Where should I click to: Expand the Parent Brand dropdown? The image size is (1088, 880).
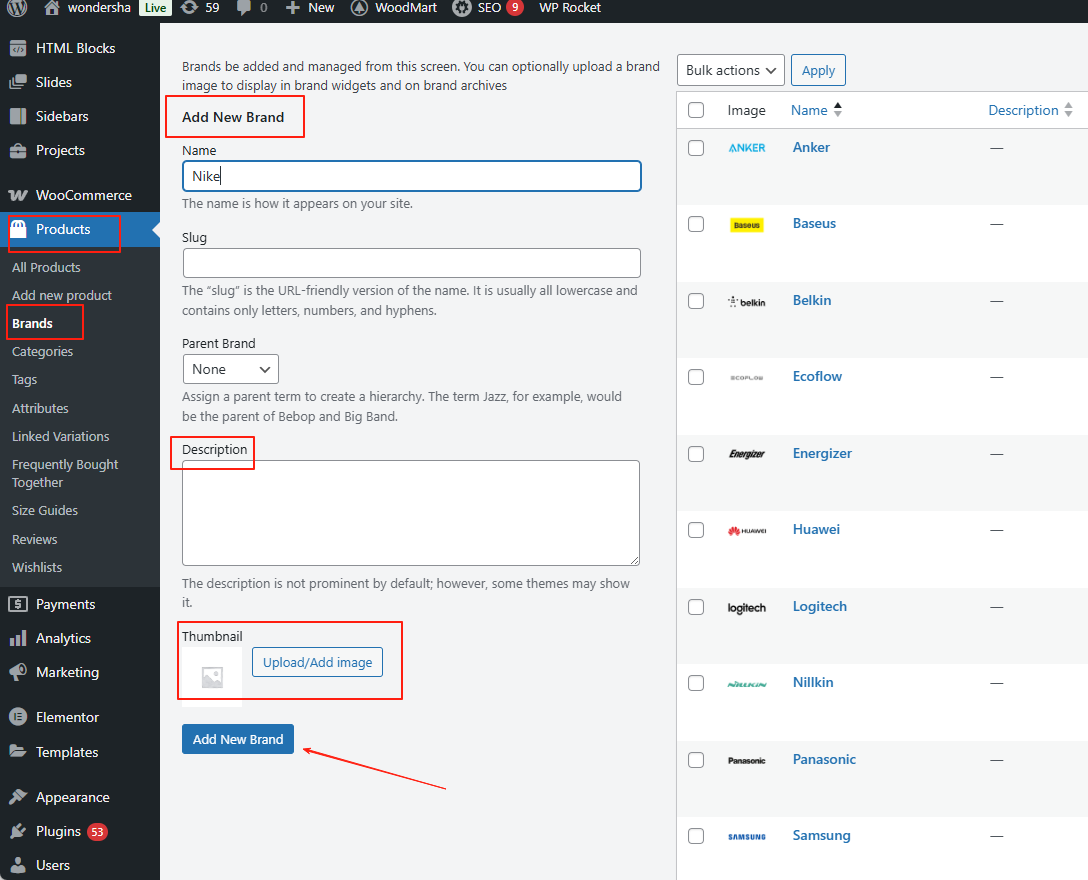pos(230,369)
